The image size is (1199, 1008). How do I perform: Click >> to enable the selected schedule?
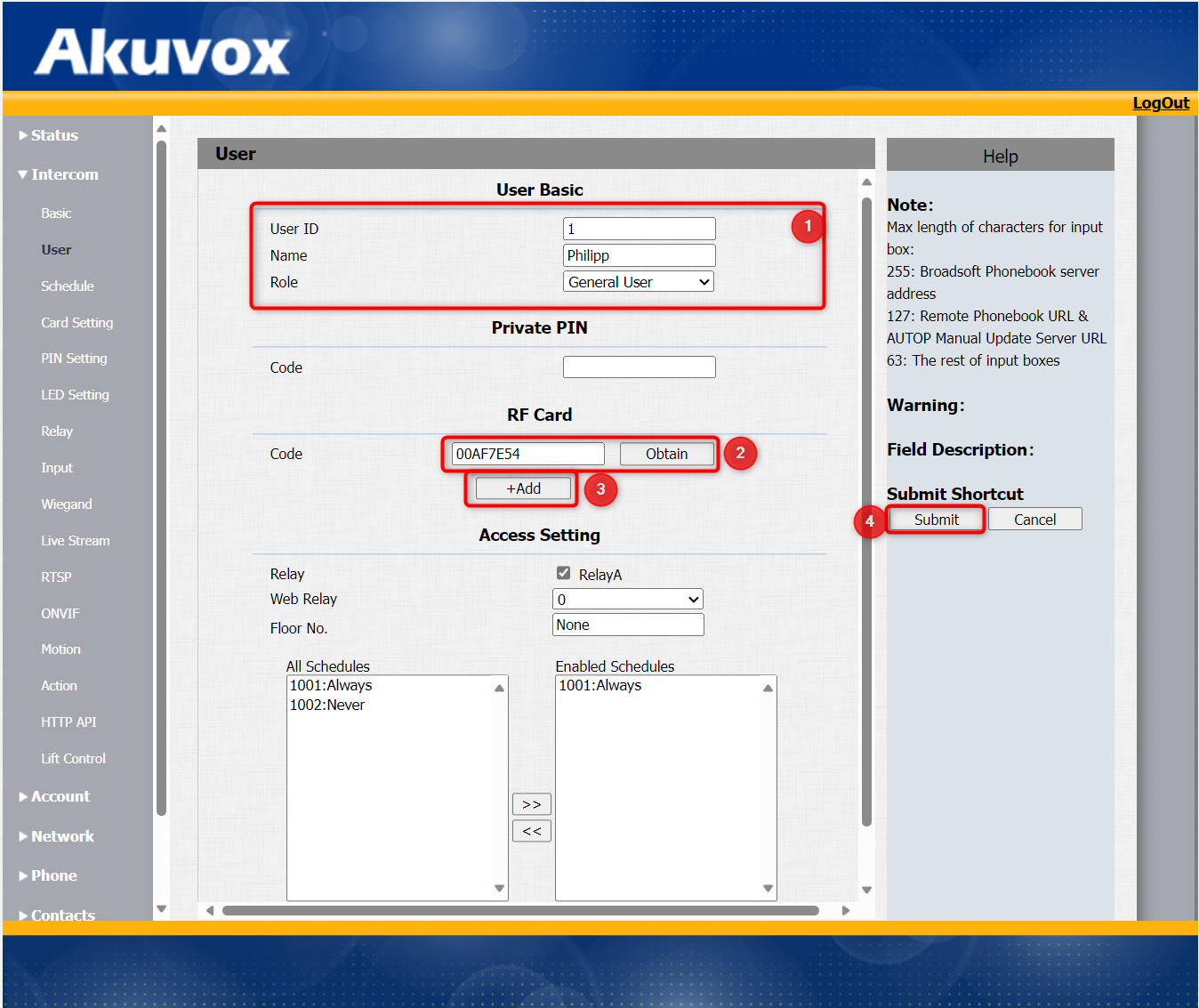(x=531, y=803)
